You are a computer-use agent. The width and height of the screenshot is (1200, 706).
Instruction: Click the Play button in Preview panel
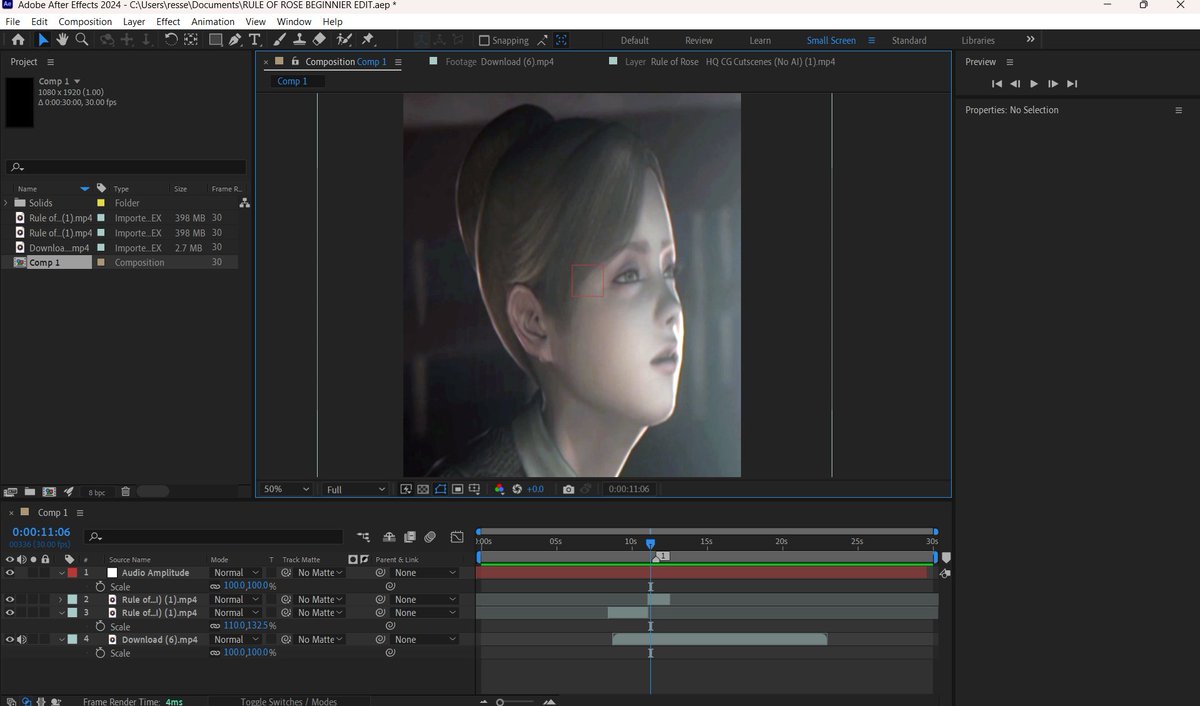pos(1034,84)
